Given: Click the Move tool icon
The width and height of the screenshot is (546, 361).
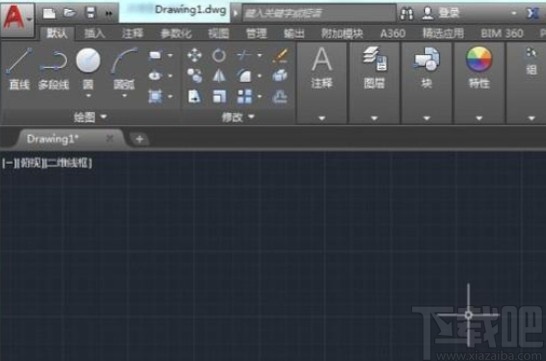Looking at the screenshot, I should 194,55.
